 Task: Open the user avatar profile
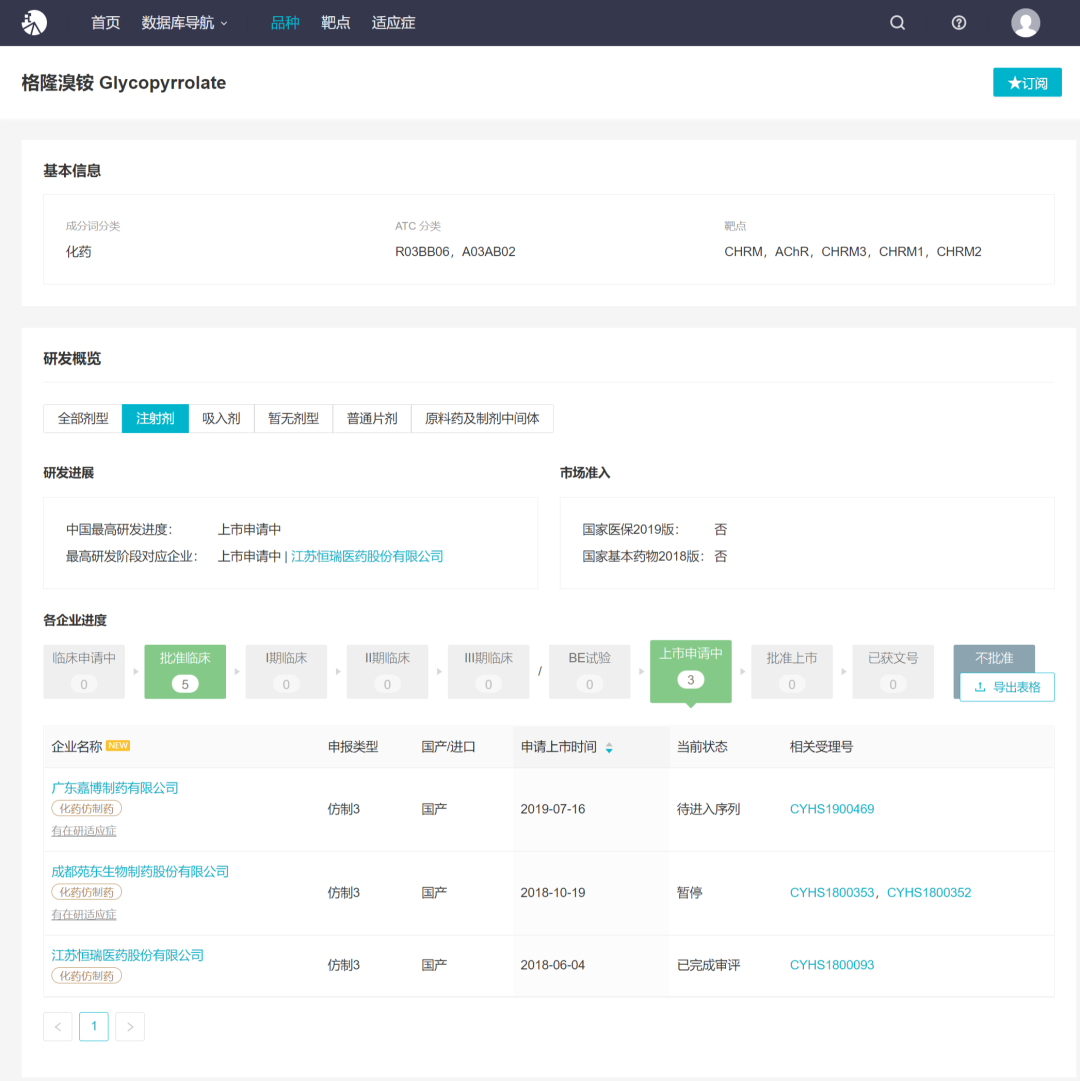pos(1025,23)
